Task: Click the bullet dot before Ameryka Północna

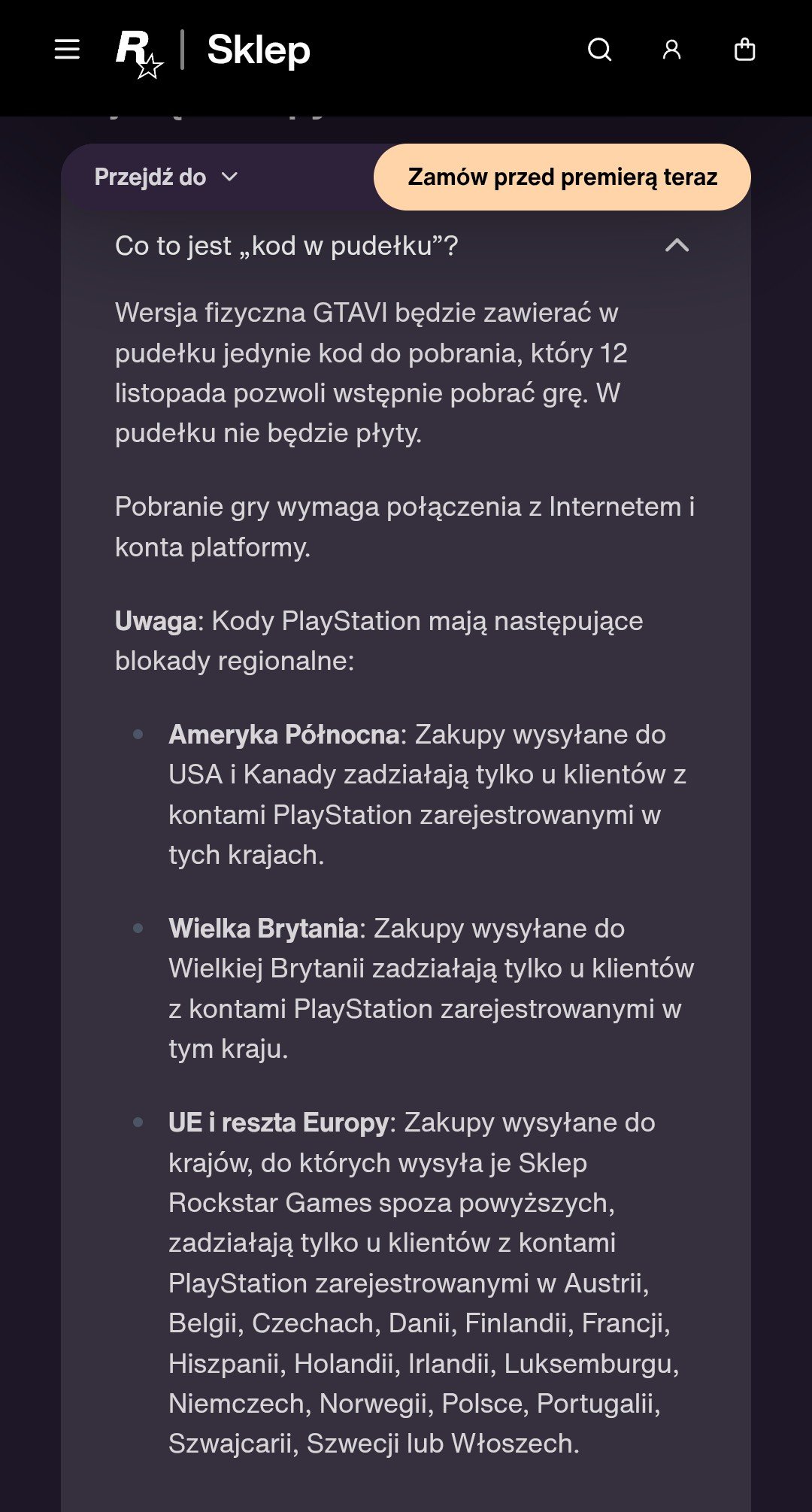Action: coord(138,734)
